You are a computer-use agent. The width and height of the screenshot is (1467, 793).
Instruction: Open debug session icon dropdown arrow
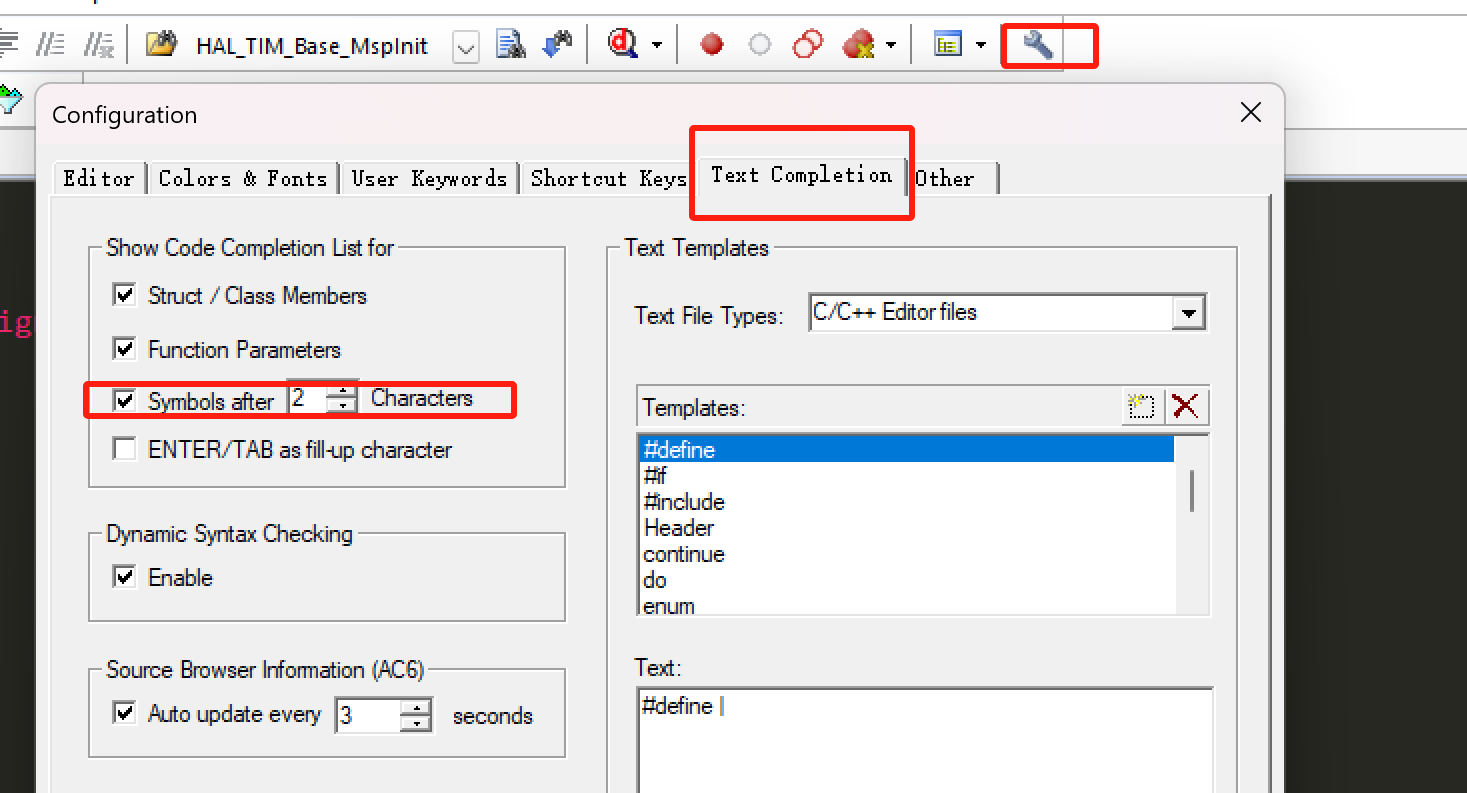click(x=657, y=45)
